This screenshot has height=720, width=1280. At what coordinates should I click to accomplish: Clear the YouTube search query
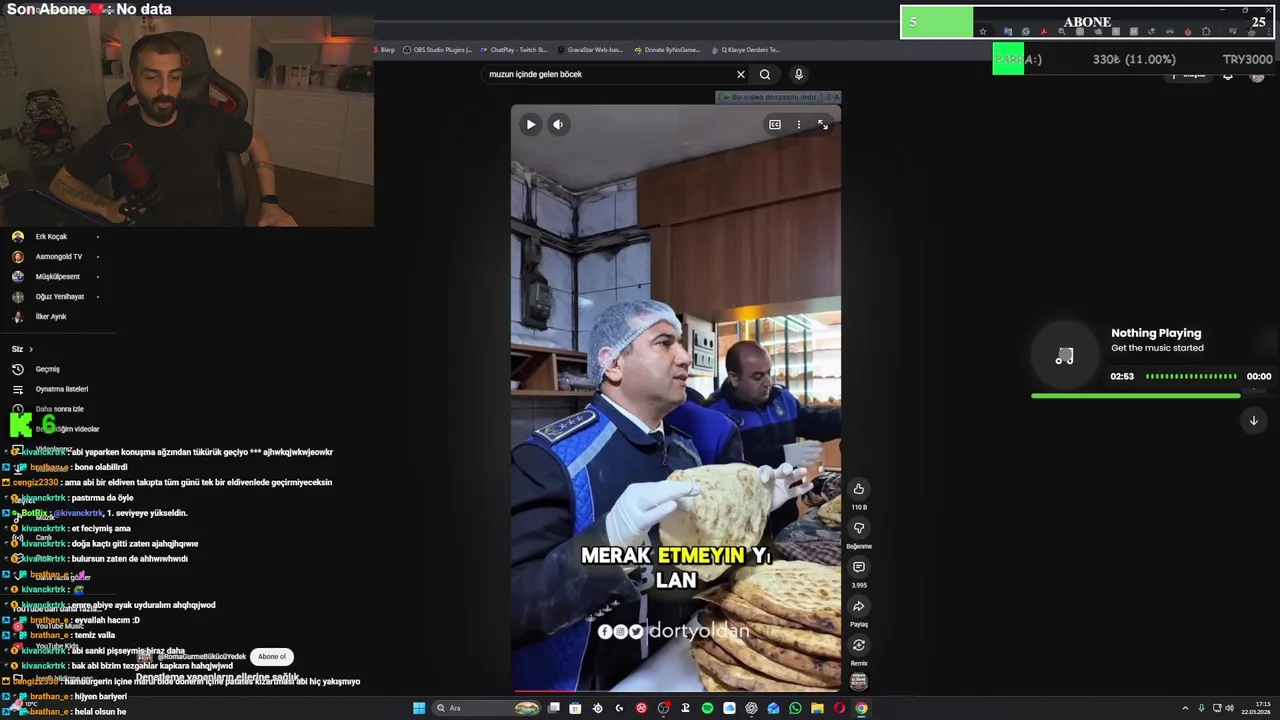(740, 74)
